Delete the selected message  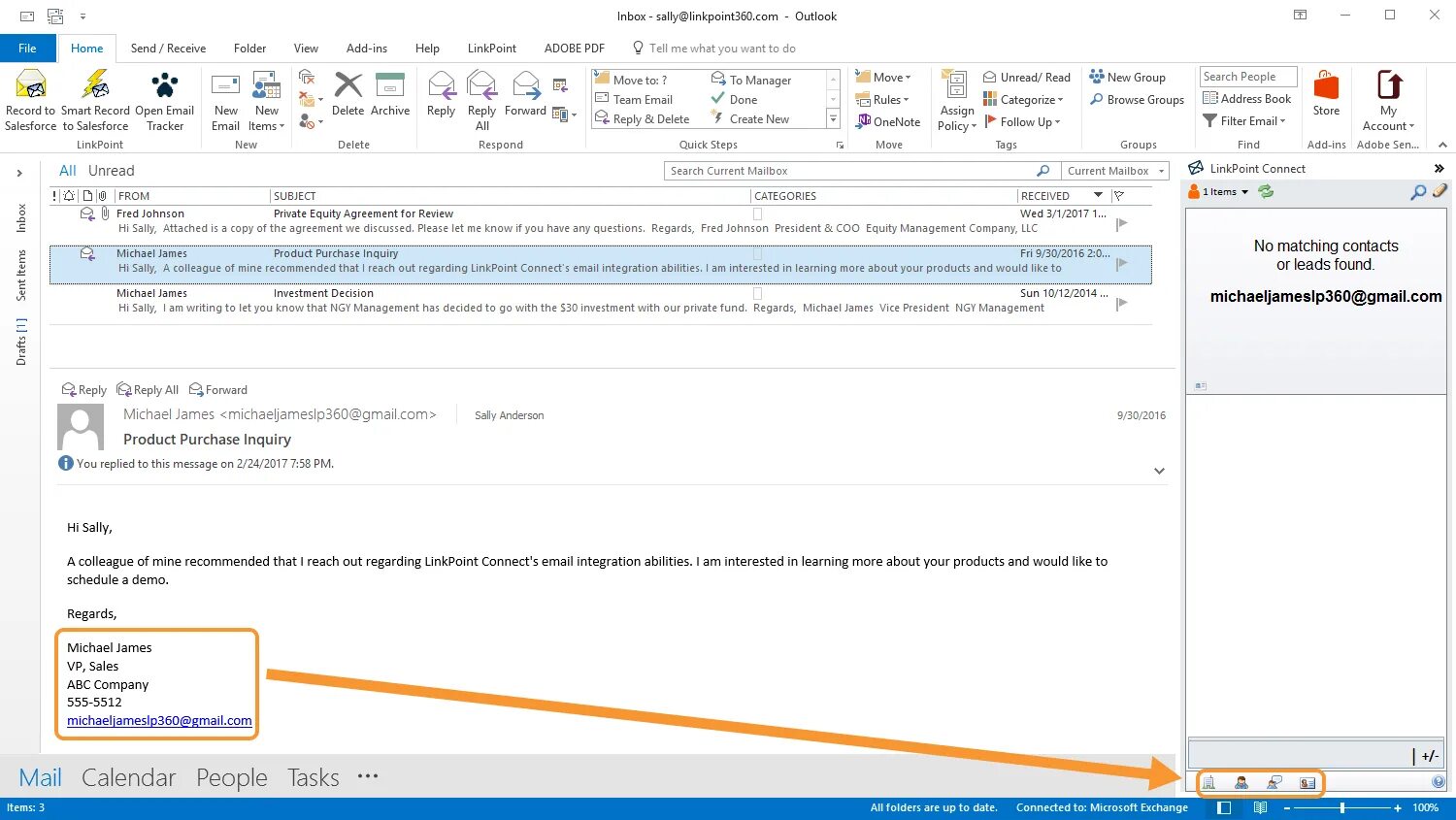coord(347,94)
